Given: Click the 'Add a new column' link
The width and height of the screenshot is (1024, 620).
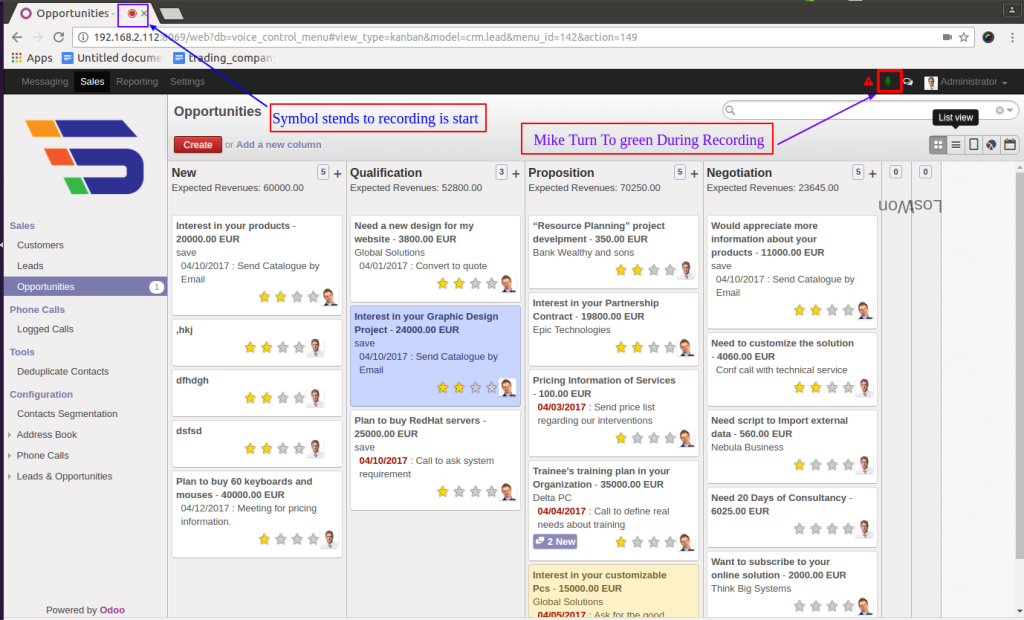Looking at the screenshot, I should 278,145.
